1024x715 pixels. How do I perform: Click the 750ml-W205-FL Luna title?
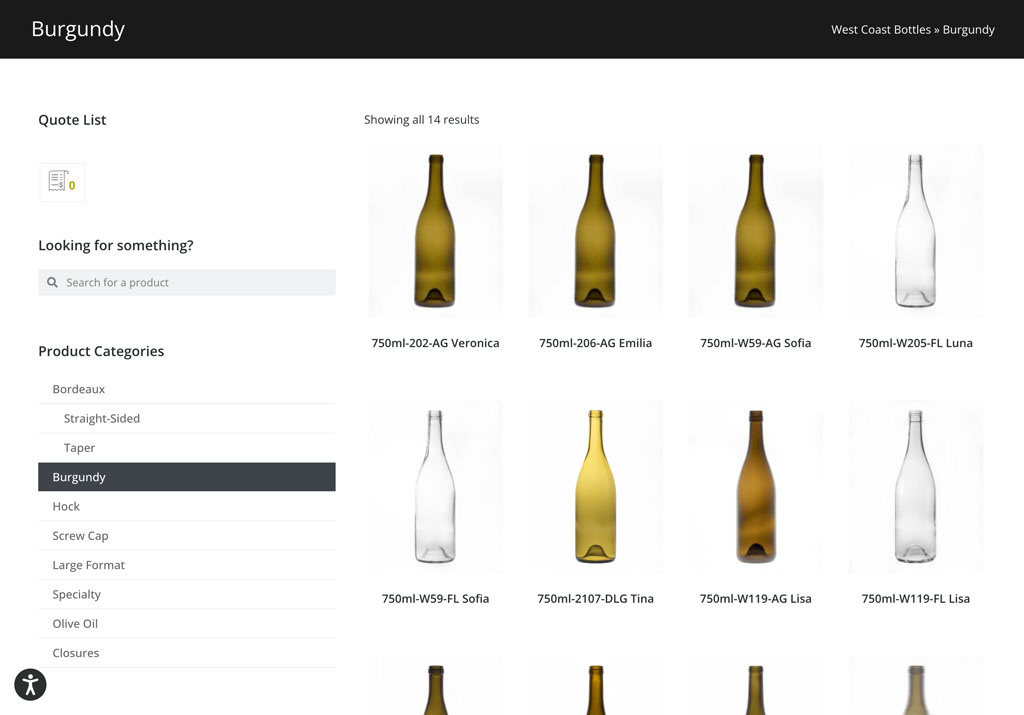[916, 343]
